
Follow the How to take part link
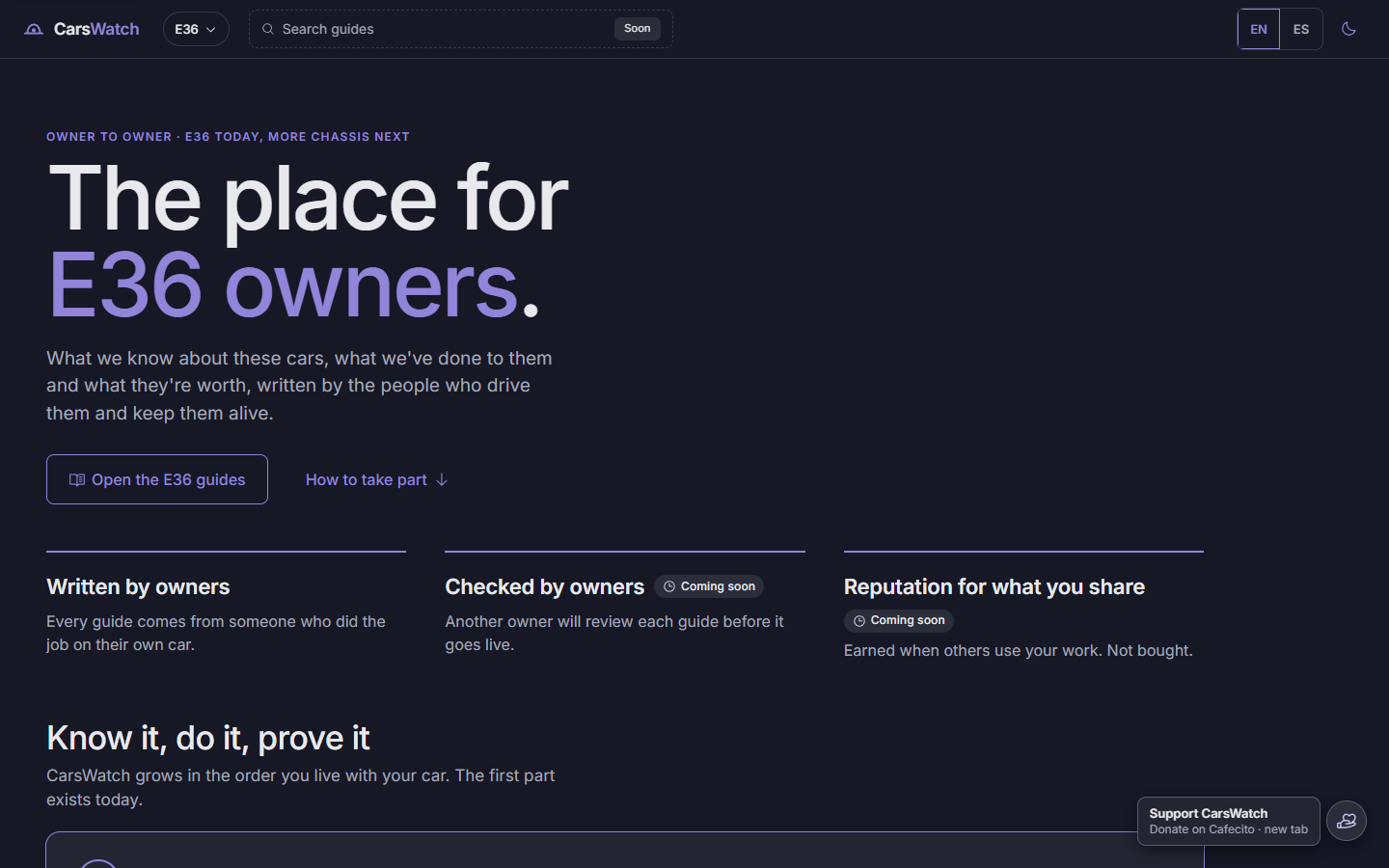point(377,480)
